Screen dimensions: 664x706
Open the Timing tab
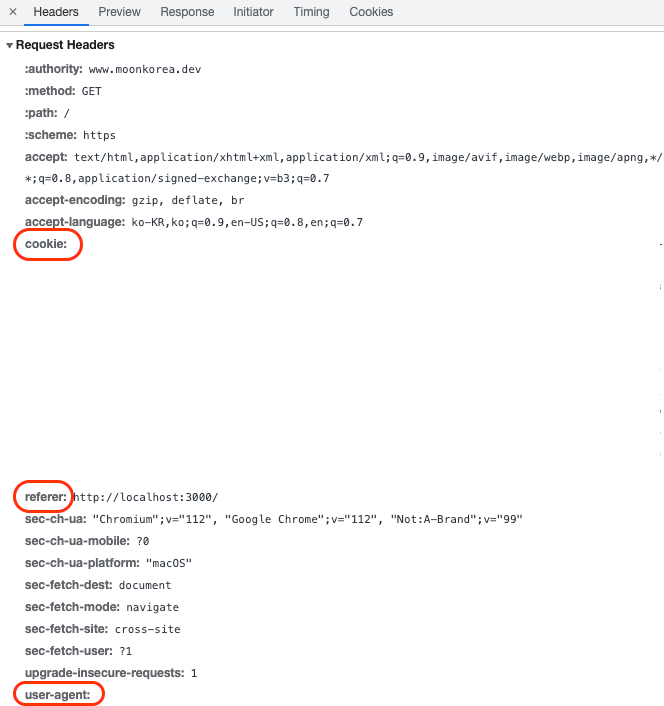click(x=312, y=12)
